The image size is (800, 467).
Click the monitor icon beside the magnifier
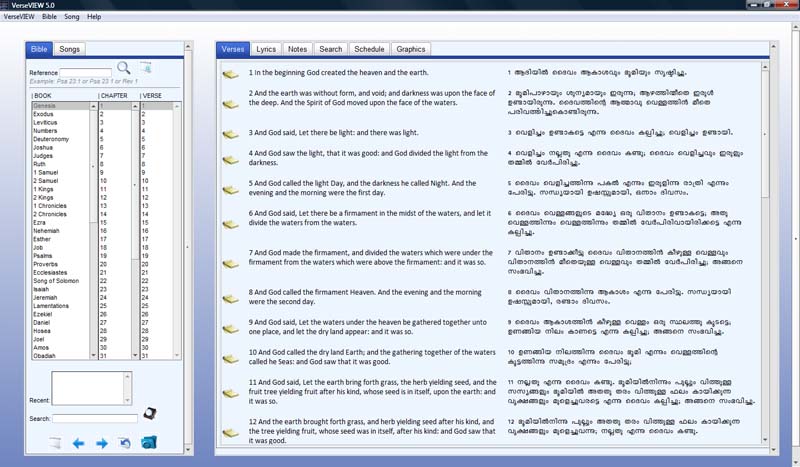(146, 68)
